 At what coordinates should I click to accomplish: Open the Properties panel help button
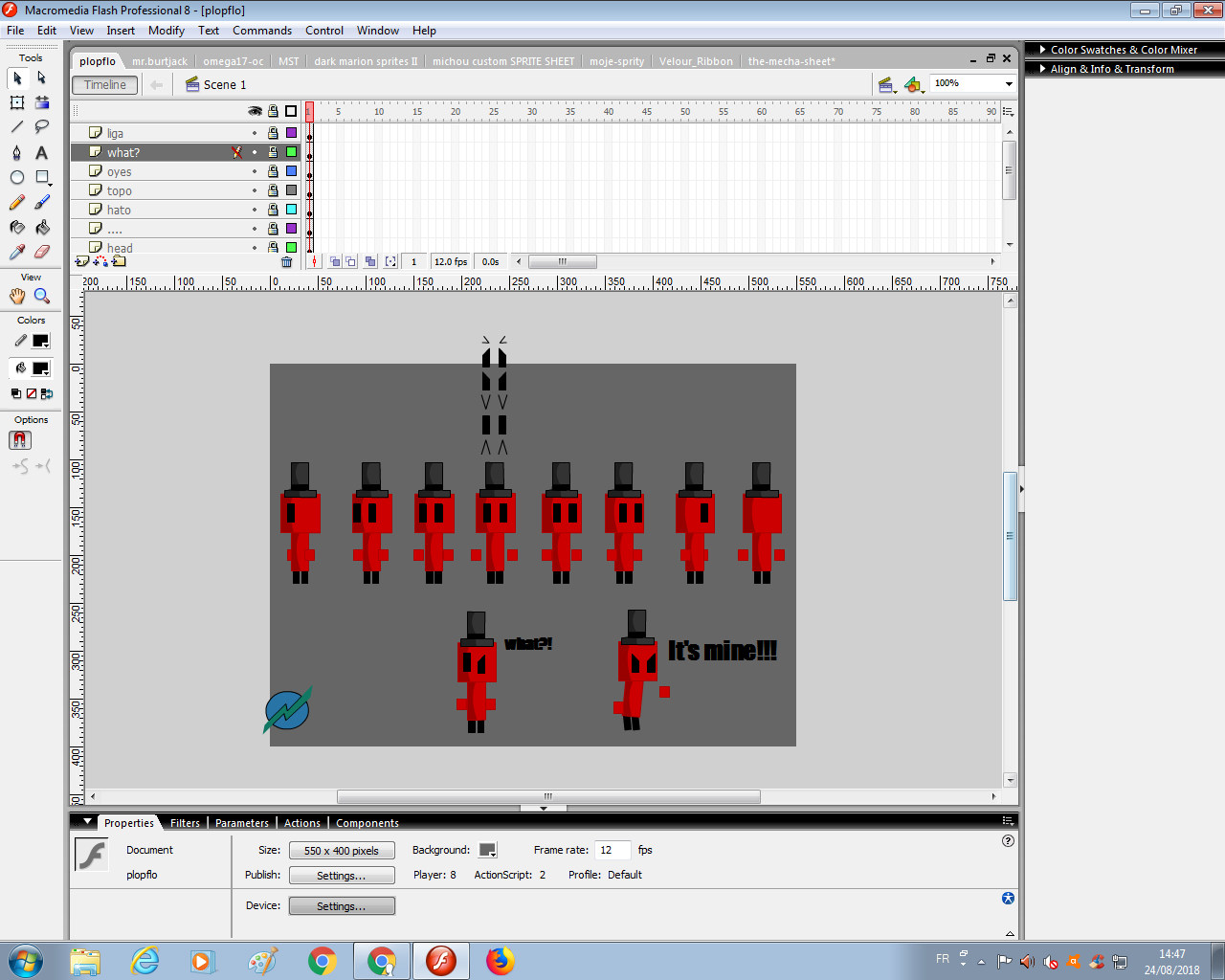(1008, 841)
